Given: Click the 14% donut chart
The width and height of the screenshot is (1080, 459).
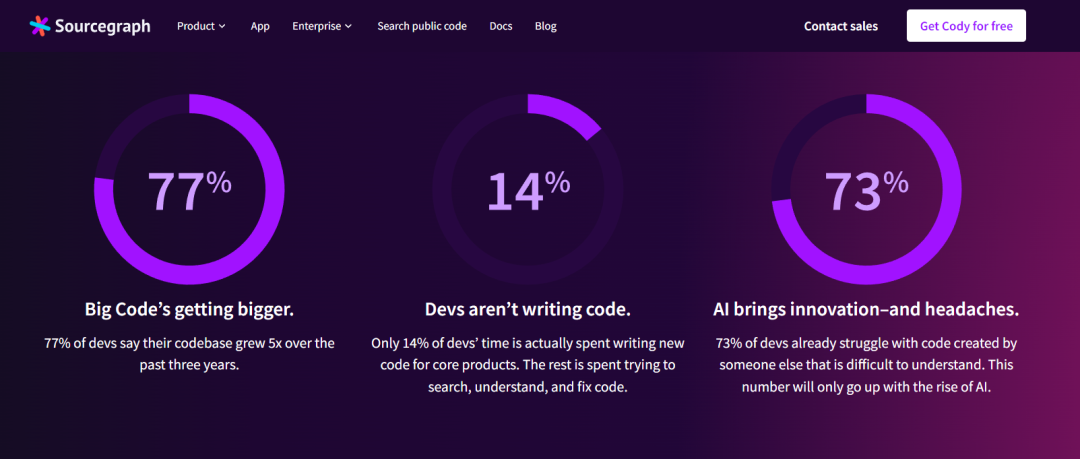Looking at the screenshot, I should click(x=528, y=190).
